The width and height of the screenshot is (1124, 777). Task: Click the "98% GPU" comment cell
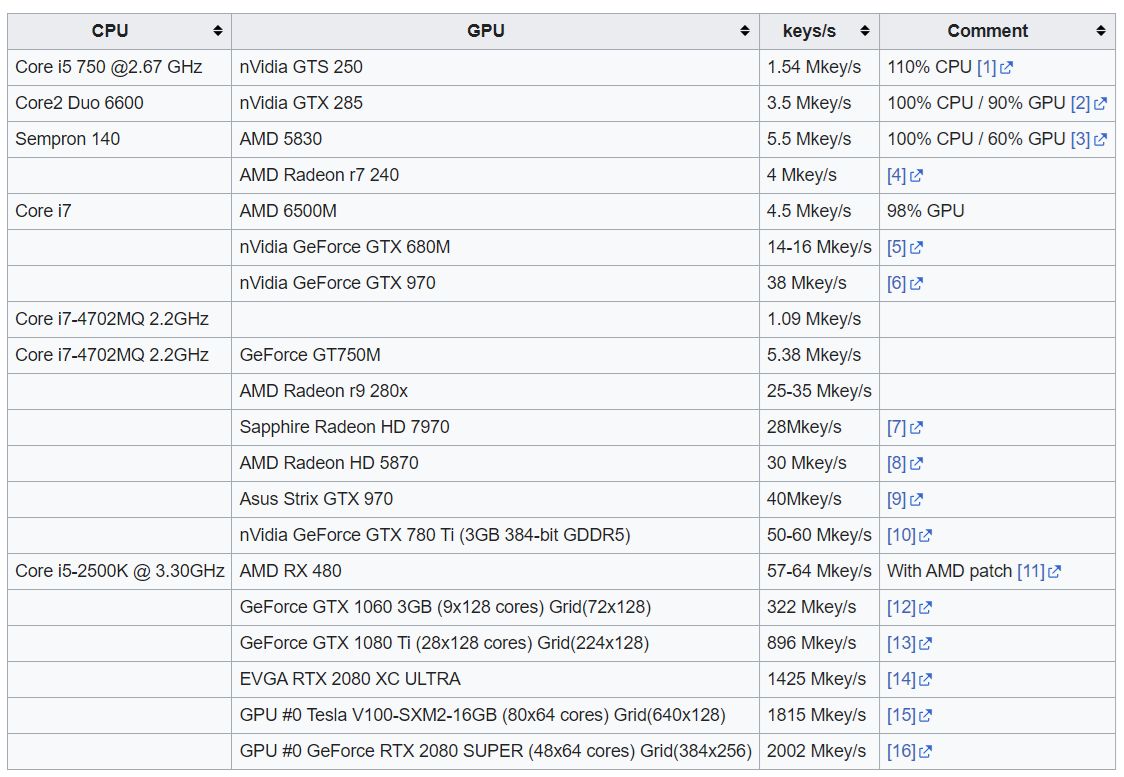pyautogui.click(x=997, y=211)
